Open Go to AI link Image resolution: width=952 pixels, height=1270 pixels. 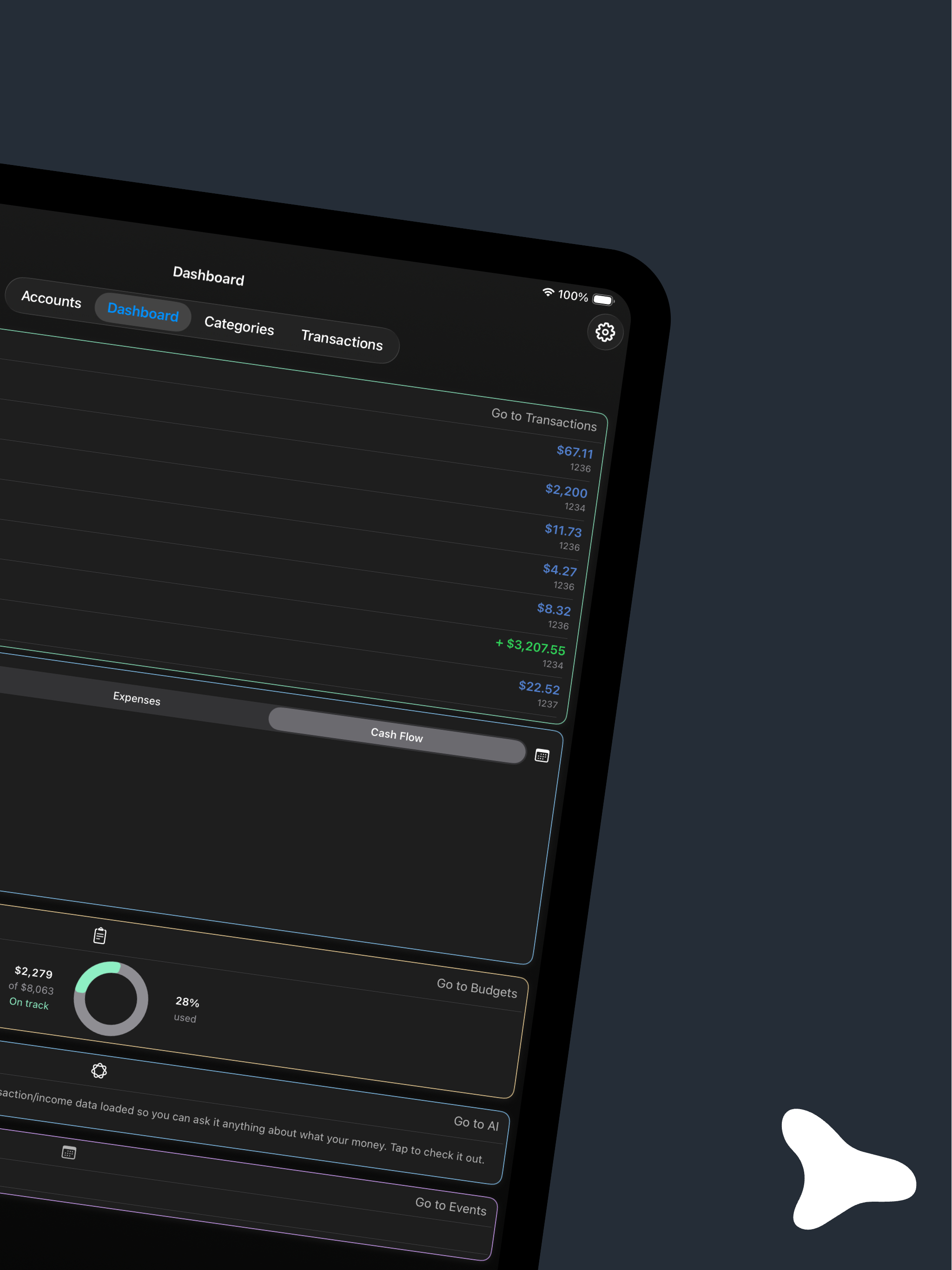click(x=476, y=1124)
